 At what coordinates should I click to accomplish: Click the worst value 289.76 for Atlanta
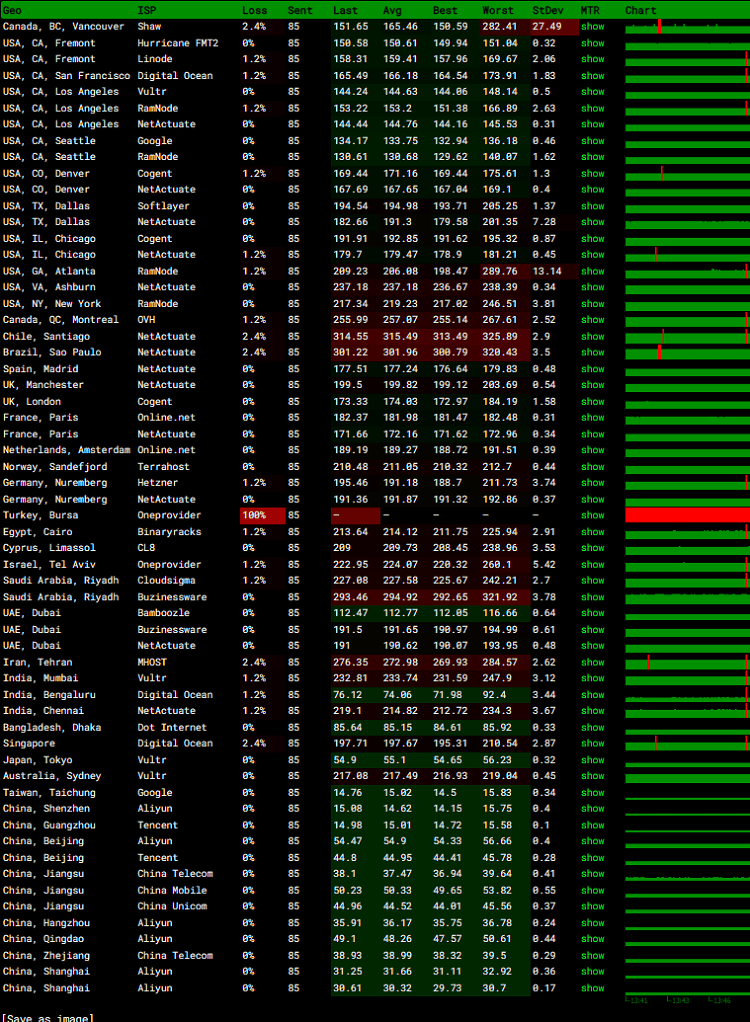click(500, 271)
